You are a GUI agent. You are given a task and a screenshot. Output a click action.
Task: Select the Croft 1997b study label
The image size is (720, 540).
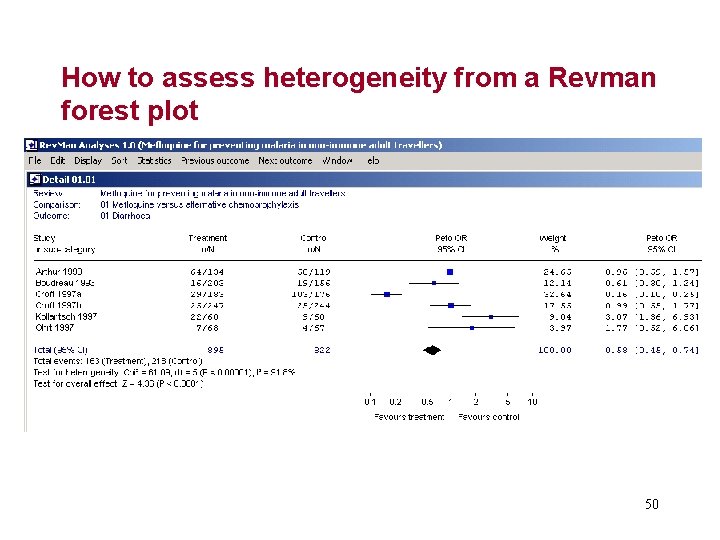[58, 305]
